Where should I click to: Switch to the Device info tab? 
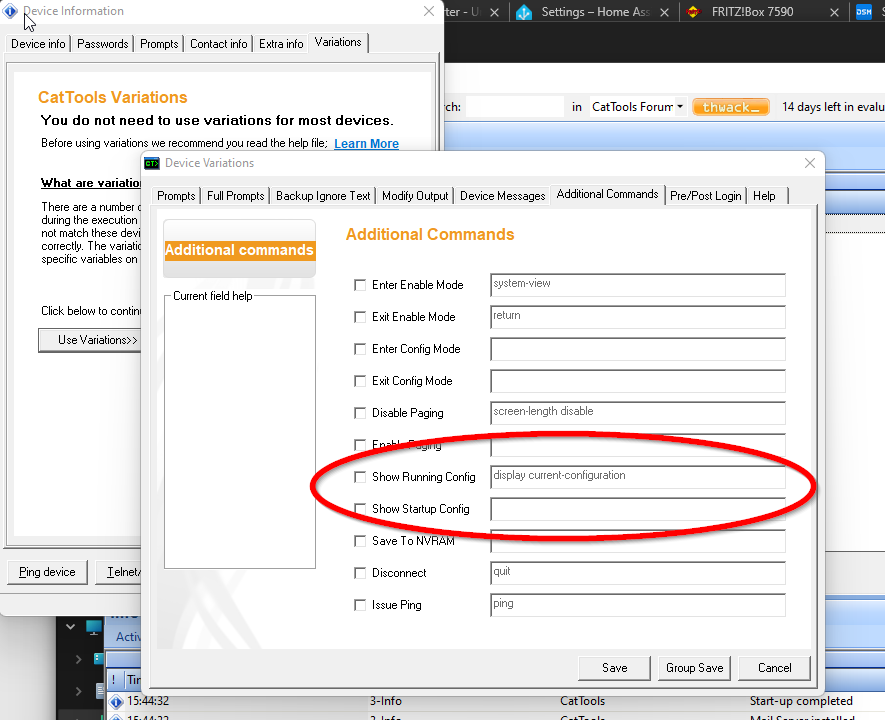coord(38,44)
